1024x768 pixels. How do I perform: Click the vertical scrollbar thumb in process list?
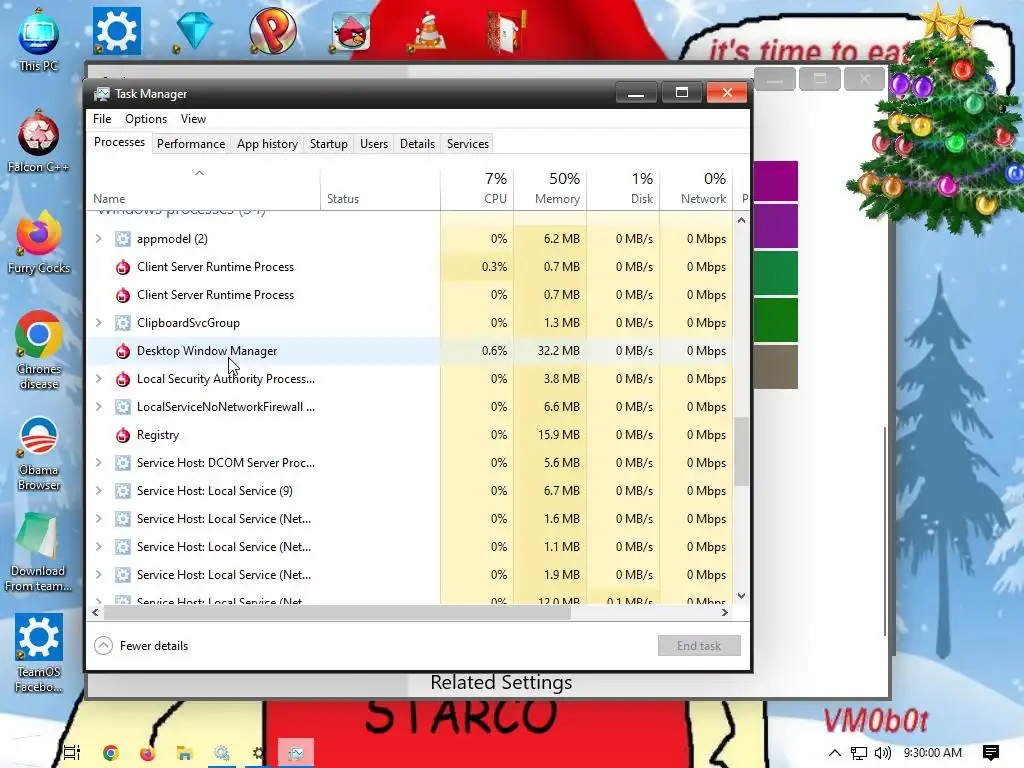(x=741, y=452)
